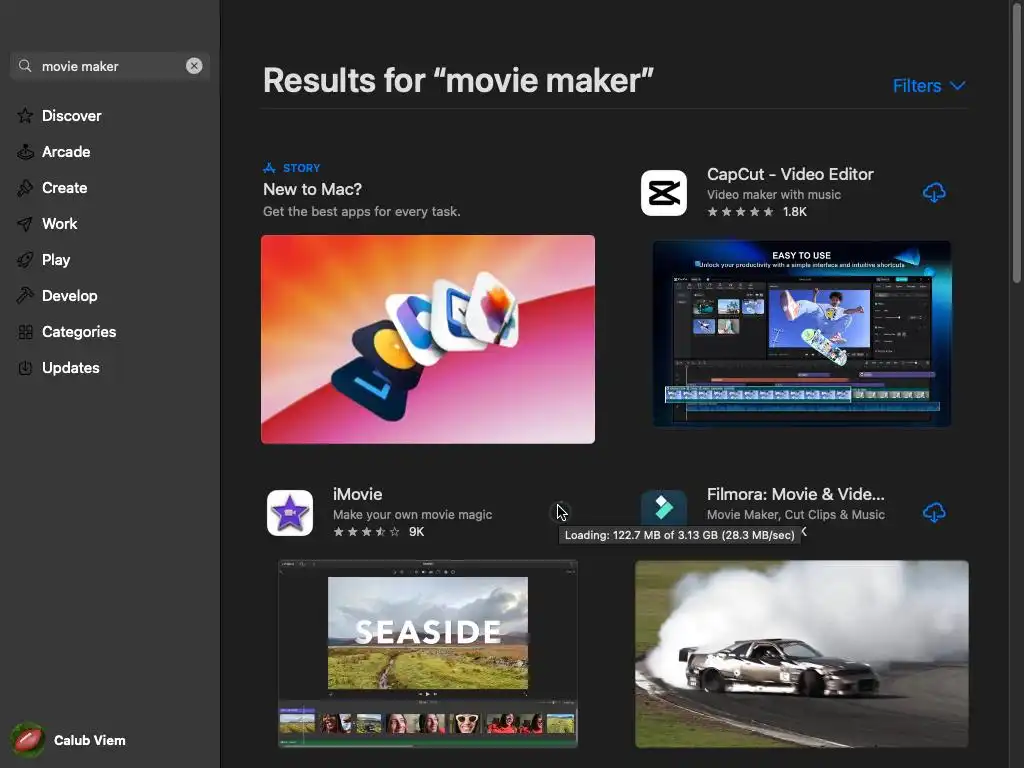Click the Develop hammer icon
This screenshot has height=768, width=1024.
(x=25, y=296)
